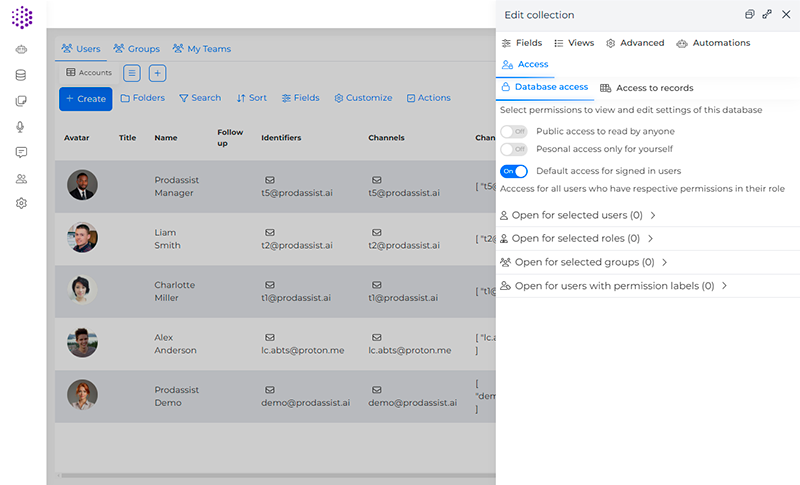Click the list view icon beside Accounts

(132, 73)
